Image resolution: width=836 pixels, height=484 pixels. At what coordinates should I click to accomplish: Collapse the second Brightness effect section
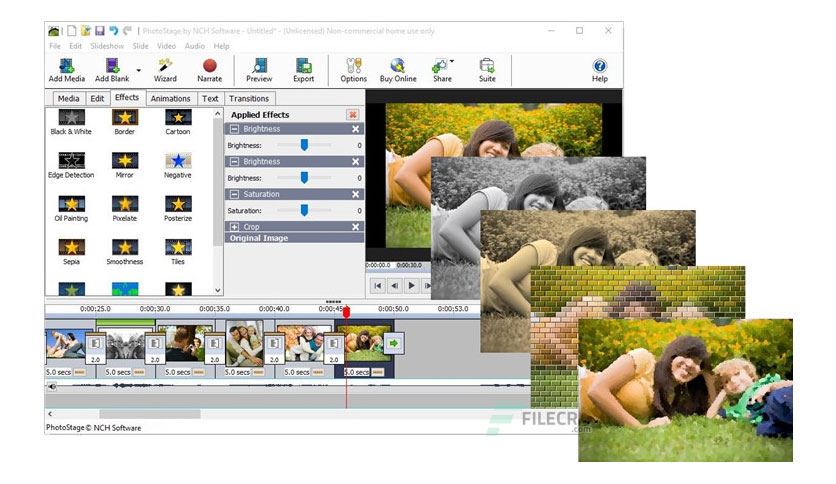pos(234,162)
